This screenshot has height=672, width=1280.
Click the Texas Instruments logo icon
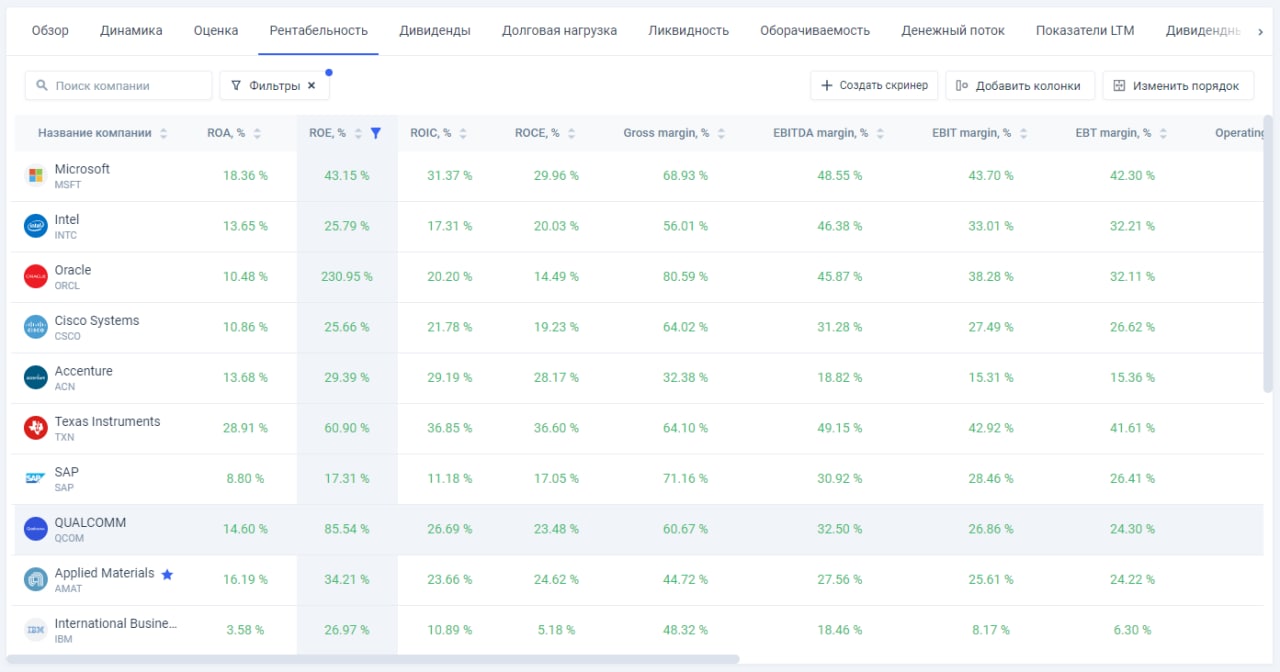click(36, 428)
